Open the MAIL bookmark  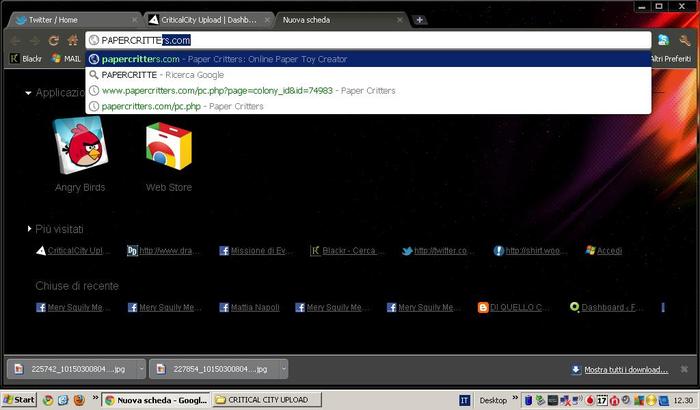(x=66, y=59)
